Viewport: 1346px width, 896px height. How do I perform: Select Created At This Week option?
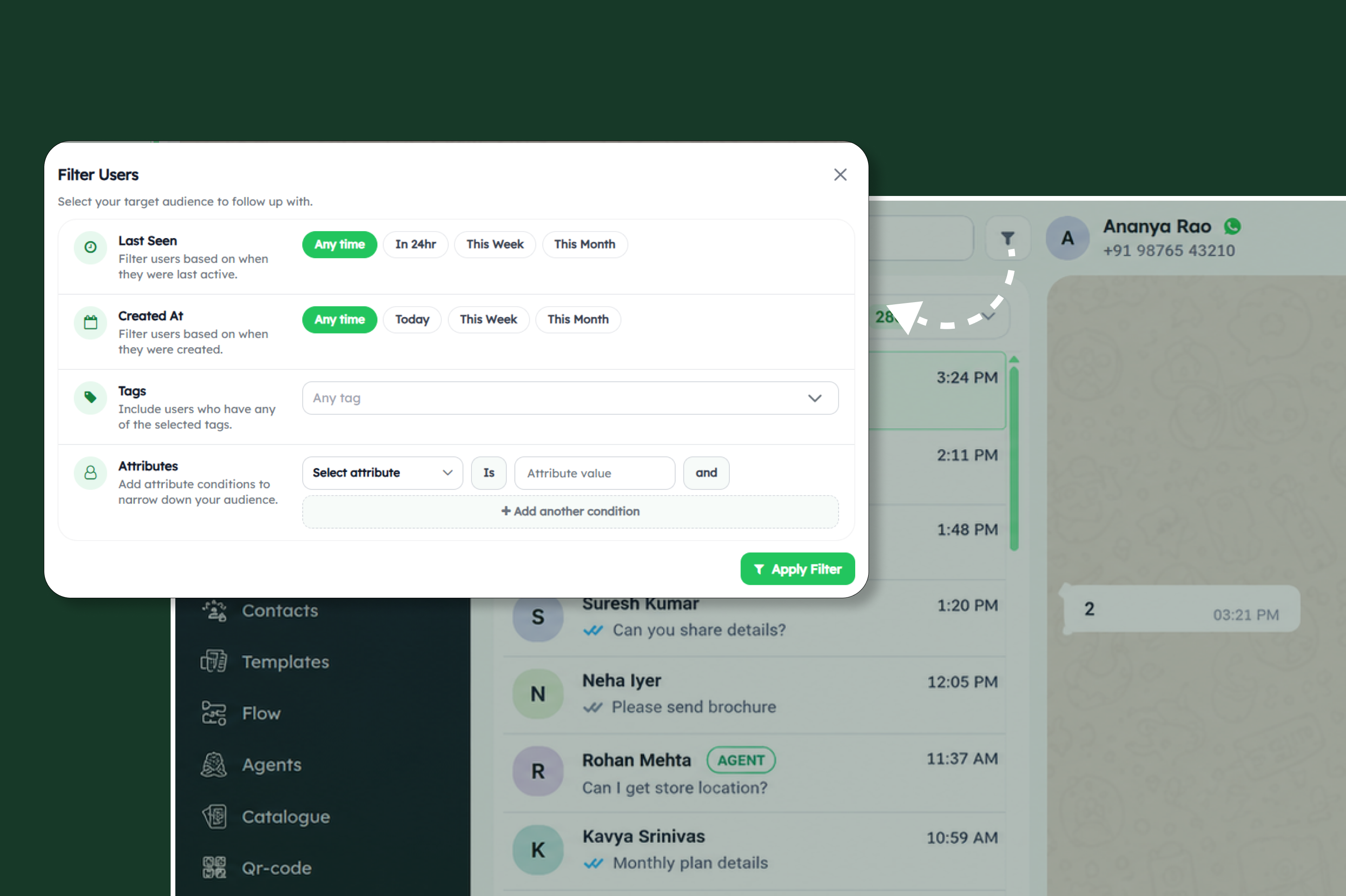pos(489,319)
